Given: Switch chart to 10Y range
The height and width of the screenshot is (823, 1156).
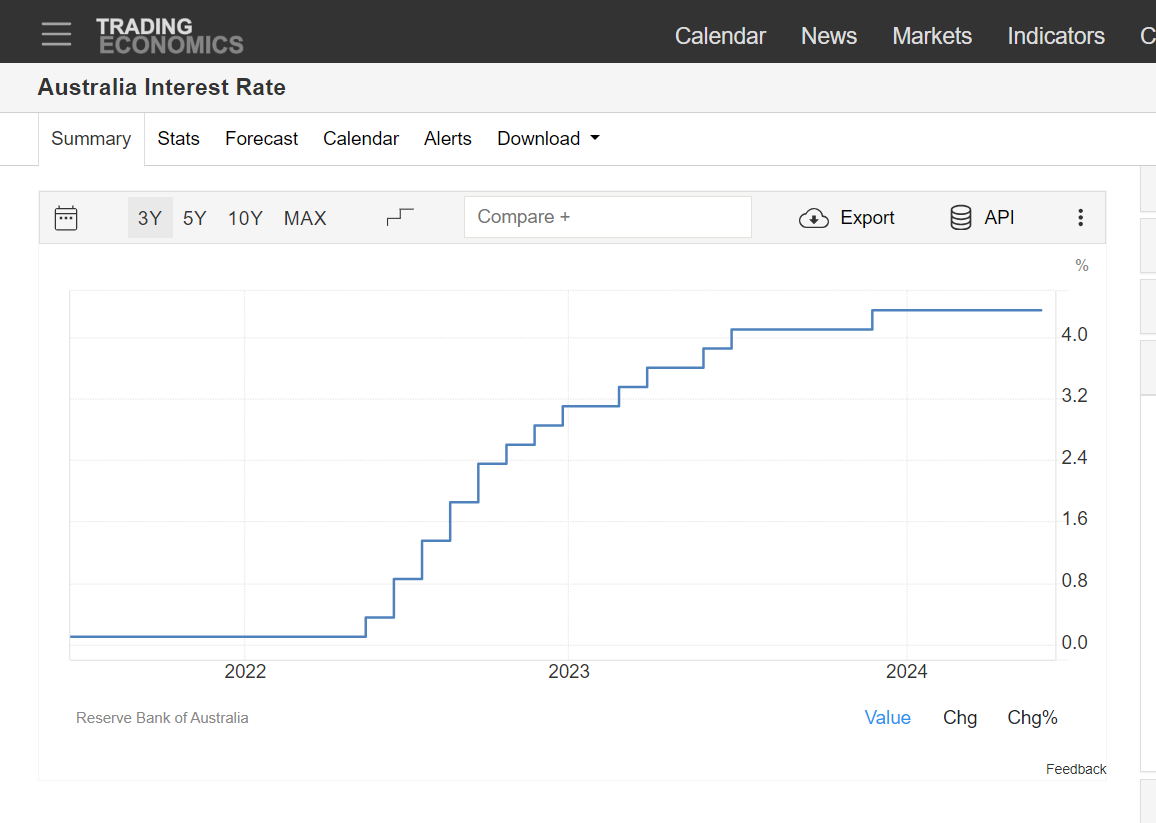Looking at the screenshot, I should point(245,218).
